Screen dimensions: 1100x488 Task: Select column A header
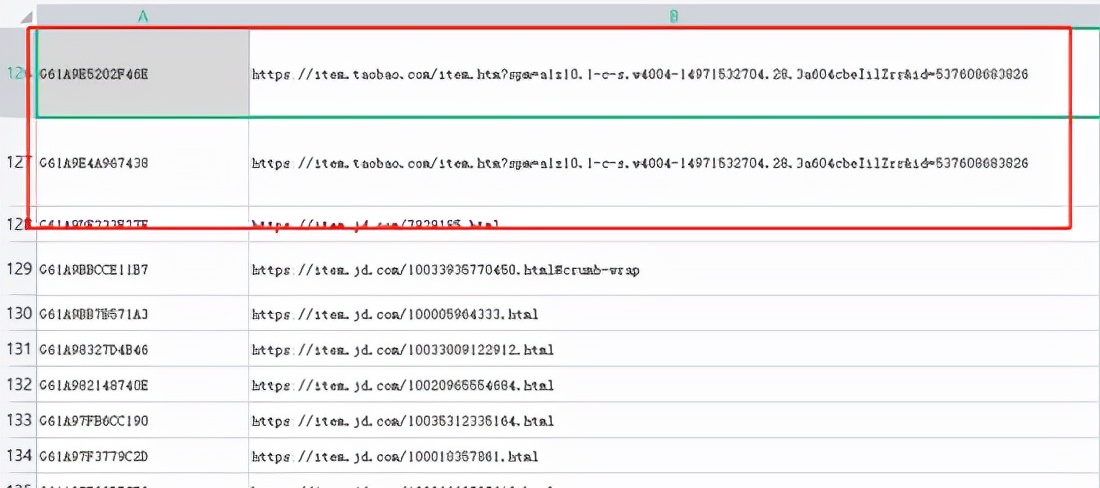click(142, 18)
